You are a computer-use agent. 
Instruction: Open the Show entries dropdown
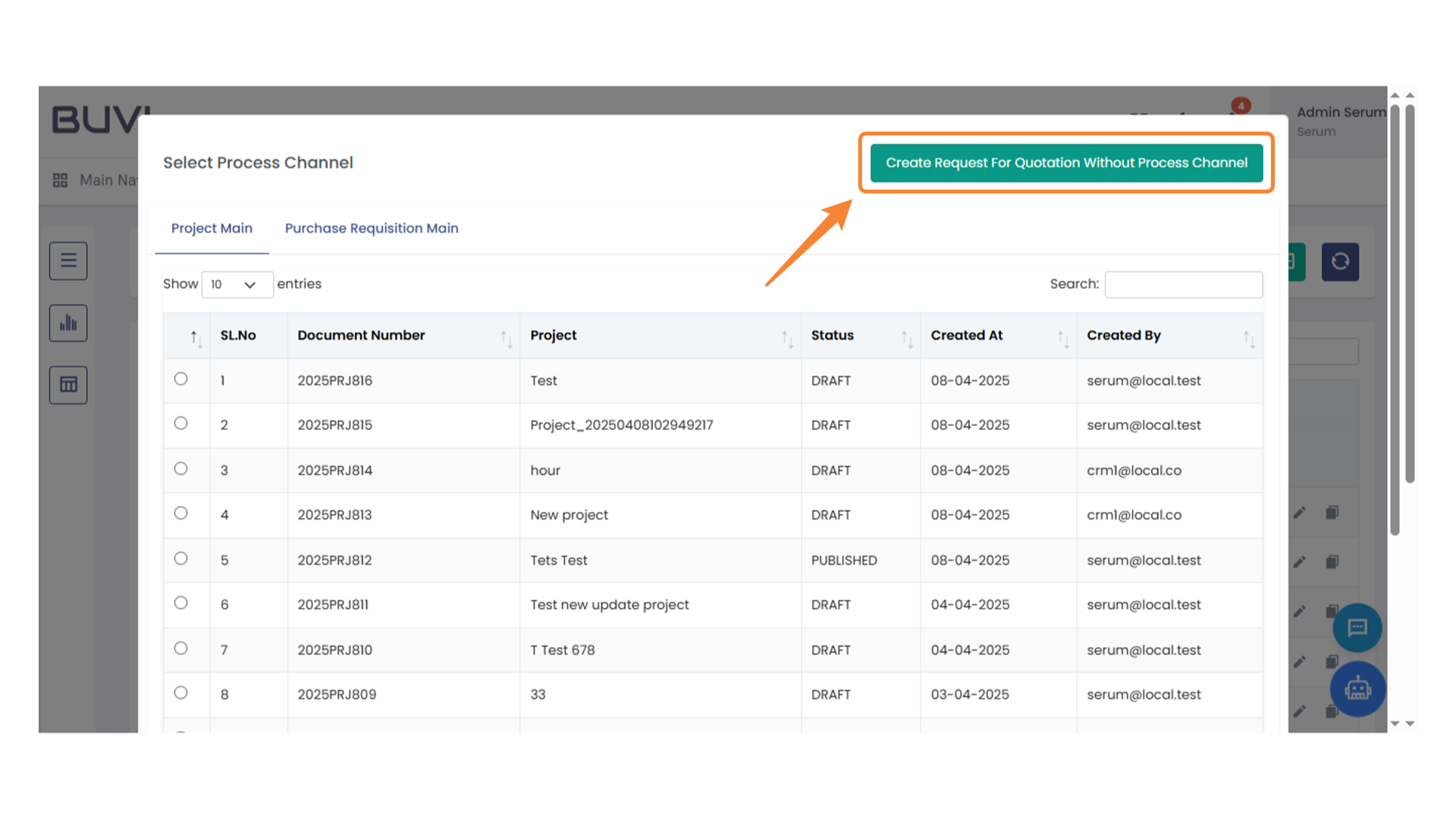point(237,284)
